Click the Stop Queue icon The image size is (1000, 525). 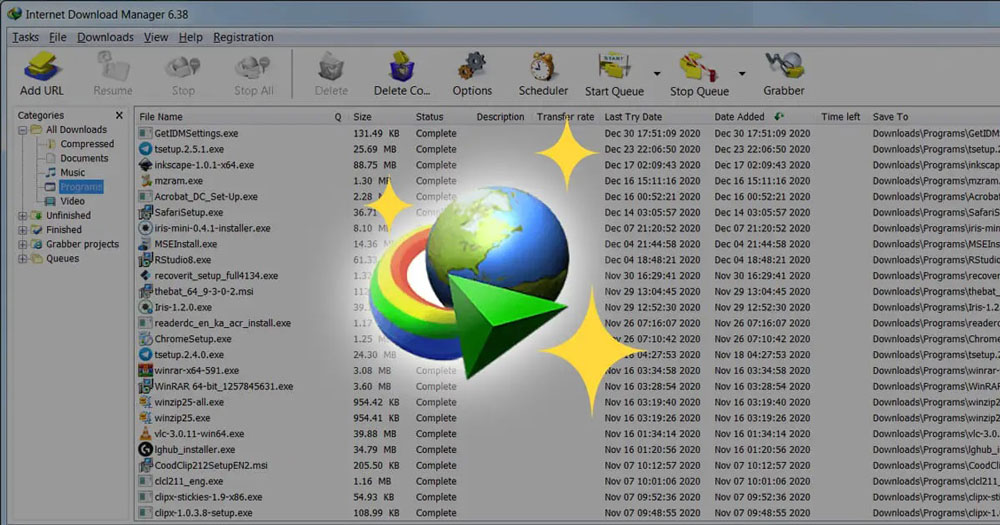coord(698,67)
